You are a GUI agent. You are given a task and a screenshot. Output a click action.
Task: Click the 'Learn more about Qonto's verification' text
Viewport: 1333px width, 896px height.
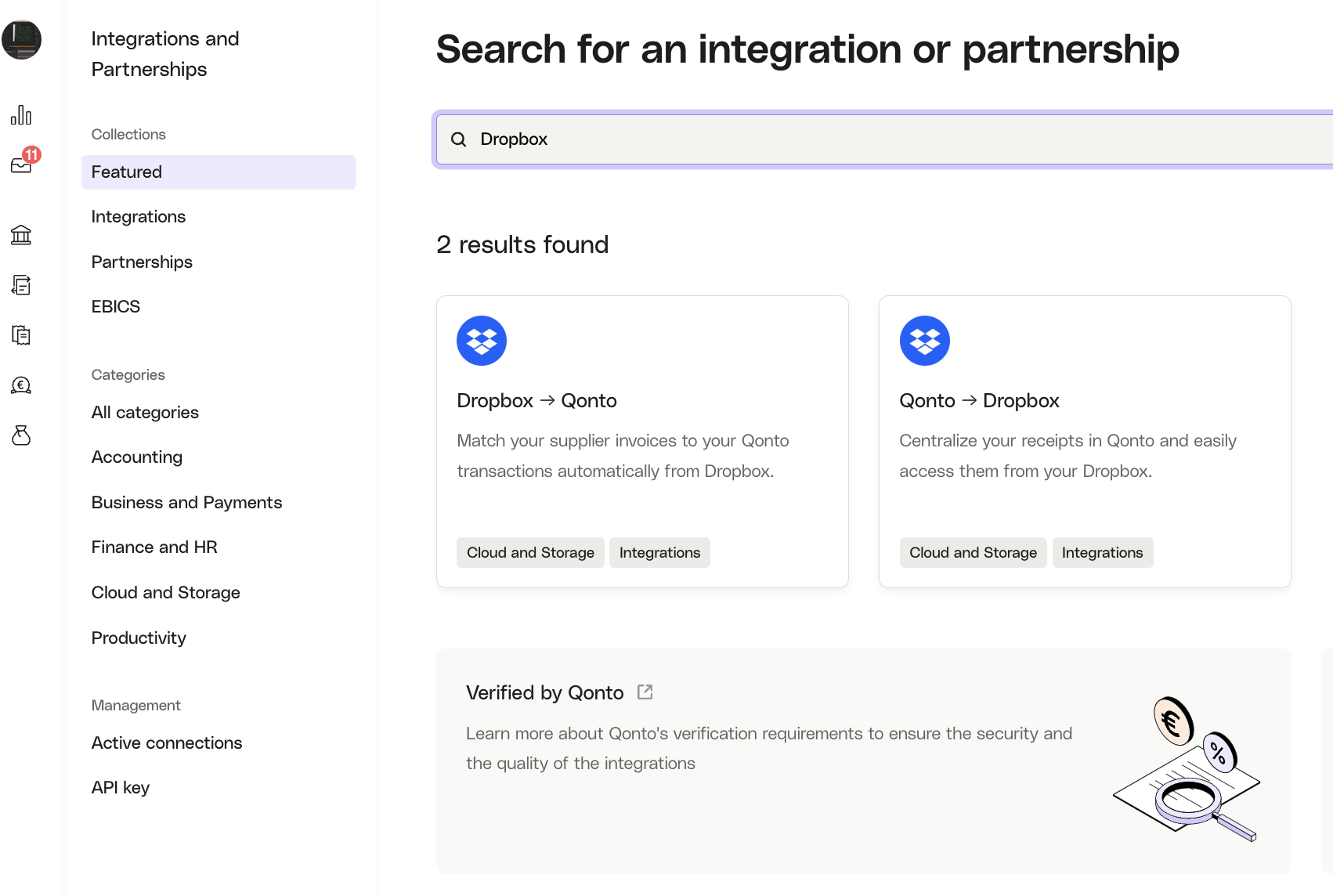pyautogui.click(x=769, y=749)
